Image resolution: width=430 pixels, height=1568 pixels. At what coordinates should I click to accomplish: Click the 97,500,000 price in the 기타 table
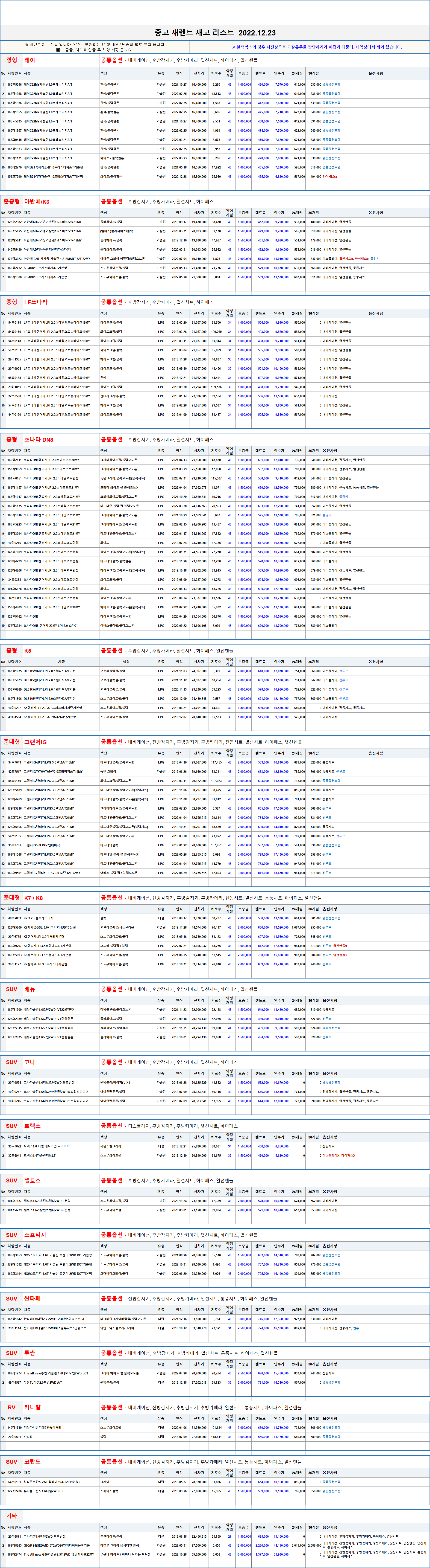coord(199,1545)
